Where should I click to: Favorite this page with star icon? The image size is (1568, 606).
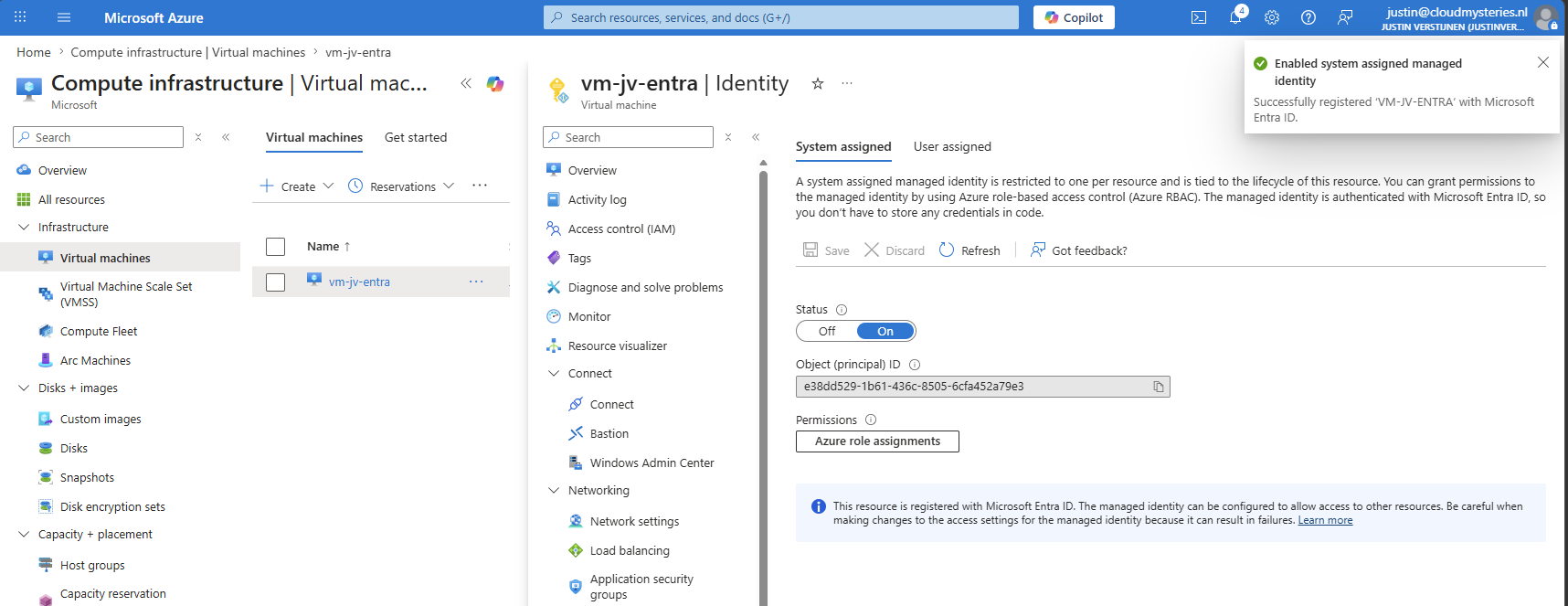point(818,83)
